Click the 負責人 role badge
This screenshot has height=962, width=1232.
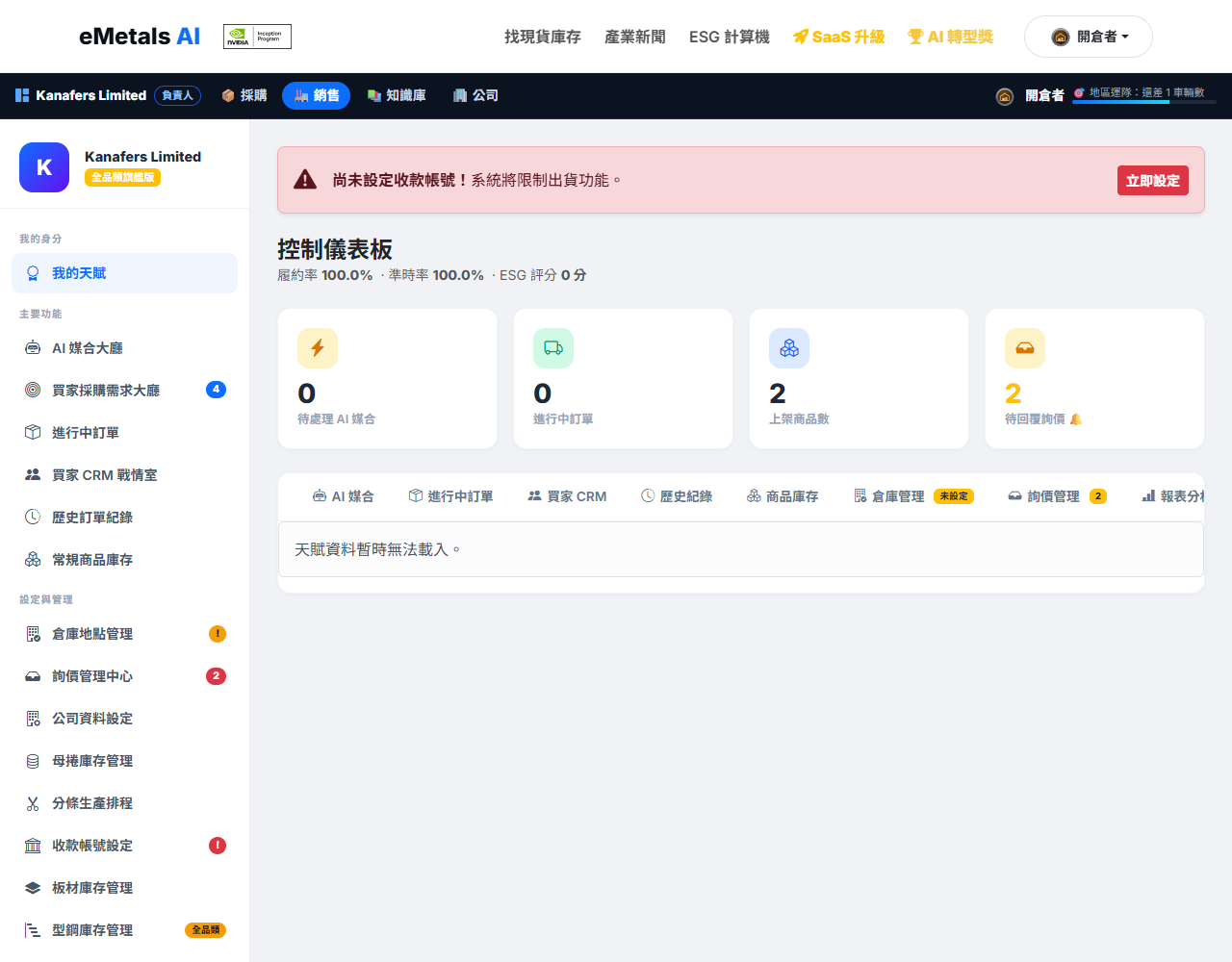[x=177, y=95]
